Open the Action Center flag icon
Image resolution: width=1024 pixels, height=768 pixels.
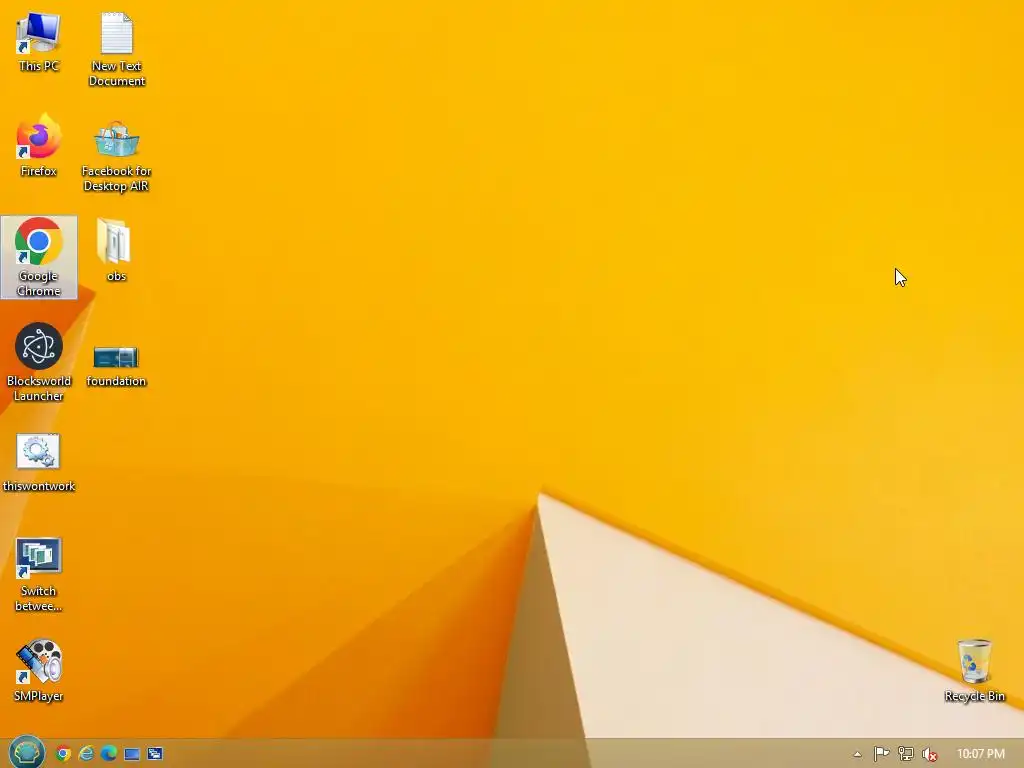pyautogui.click(x=881, y=754)
